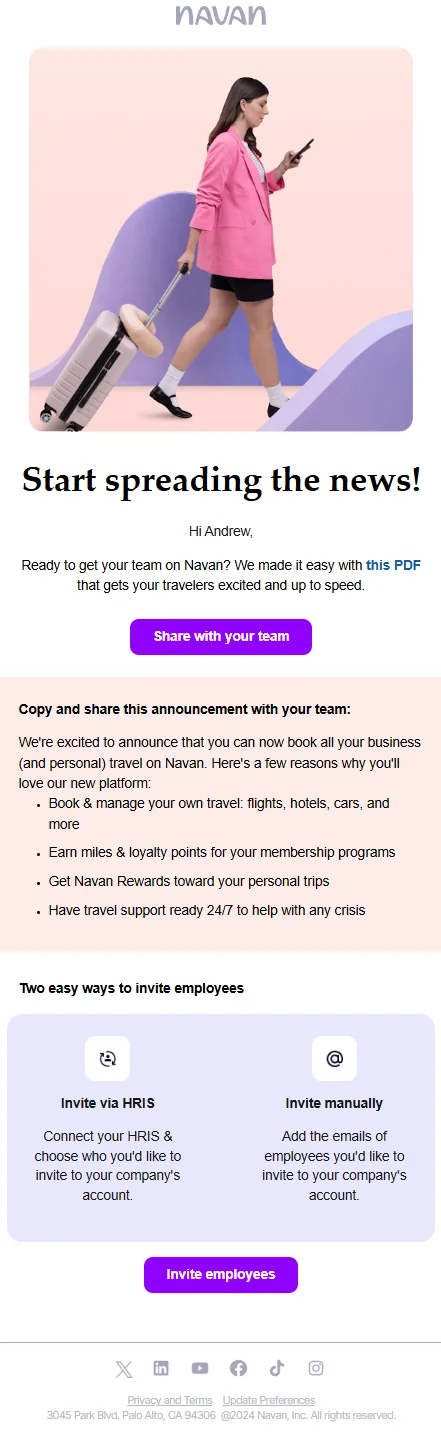Open the Privacy and Terms link
The image size is (441, 1451).
click(170, 1400)
